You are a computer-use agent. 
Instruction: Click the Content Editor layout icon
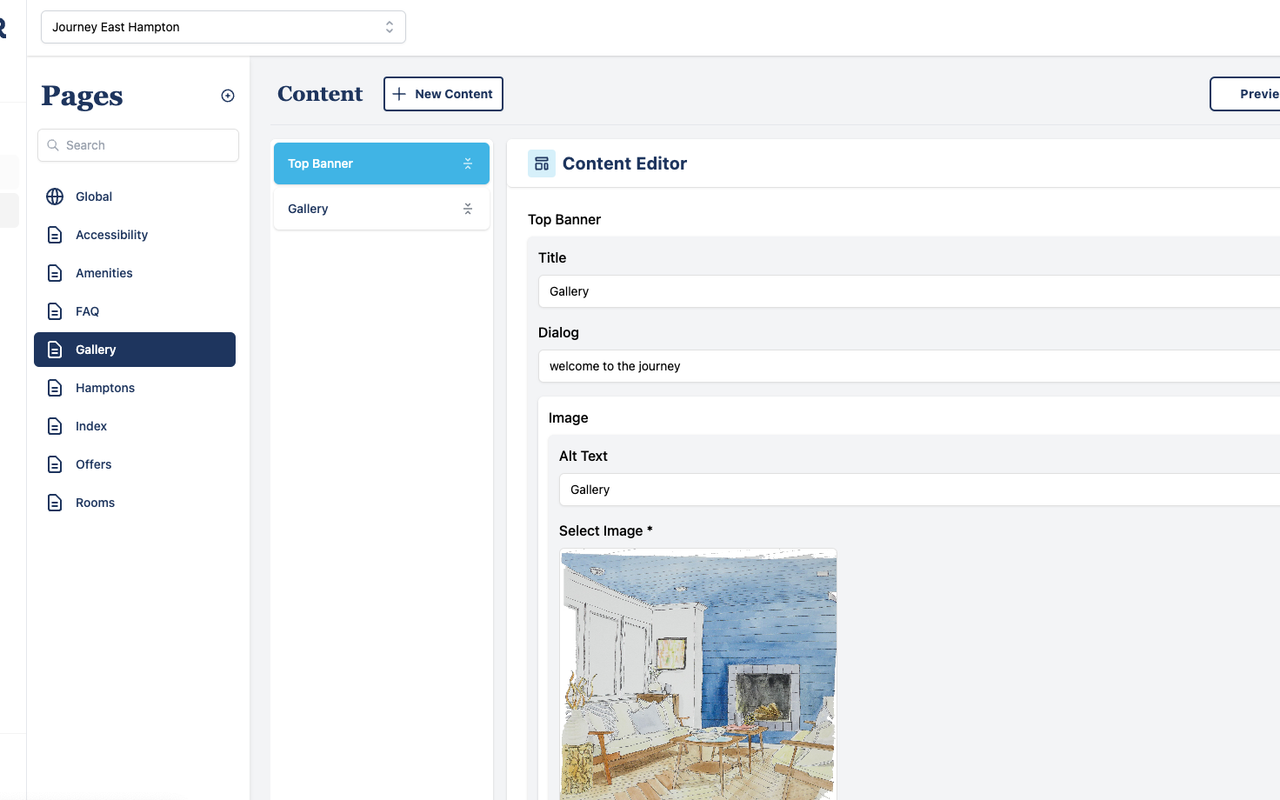coord(541,164)
